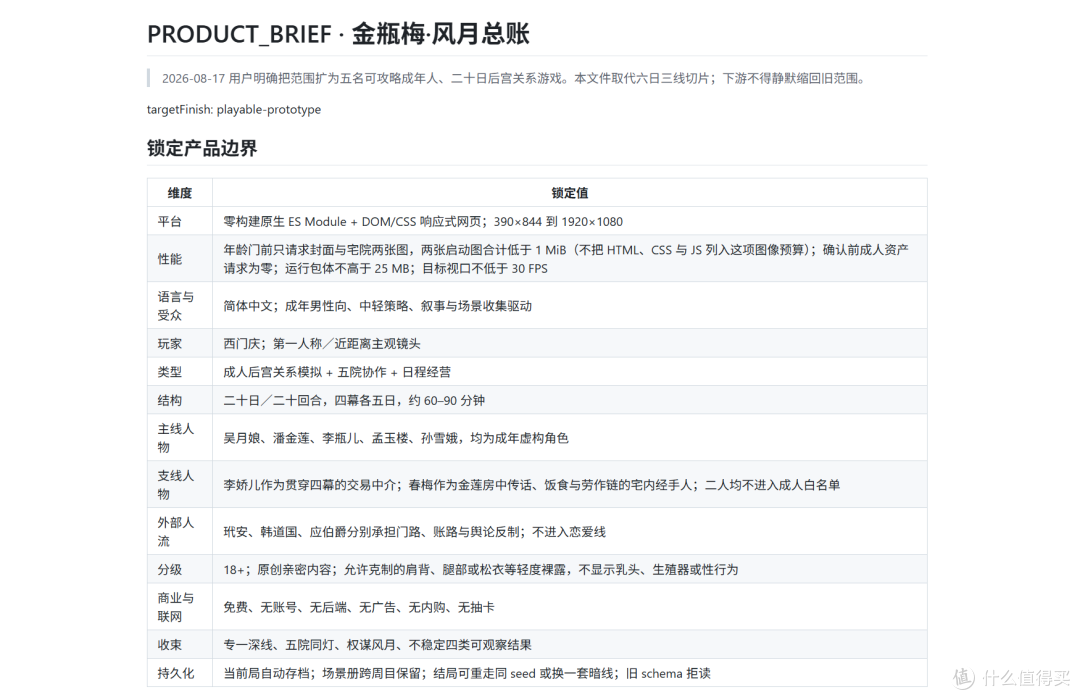This screenshot has height=700, width=1080.
Task: Click the cell starting with 当前局自动存档
Action: (570, 673)
